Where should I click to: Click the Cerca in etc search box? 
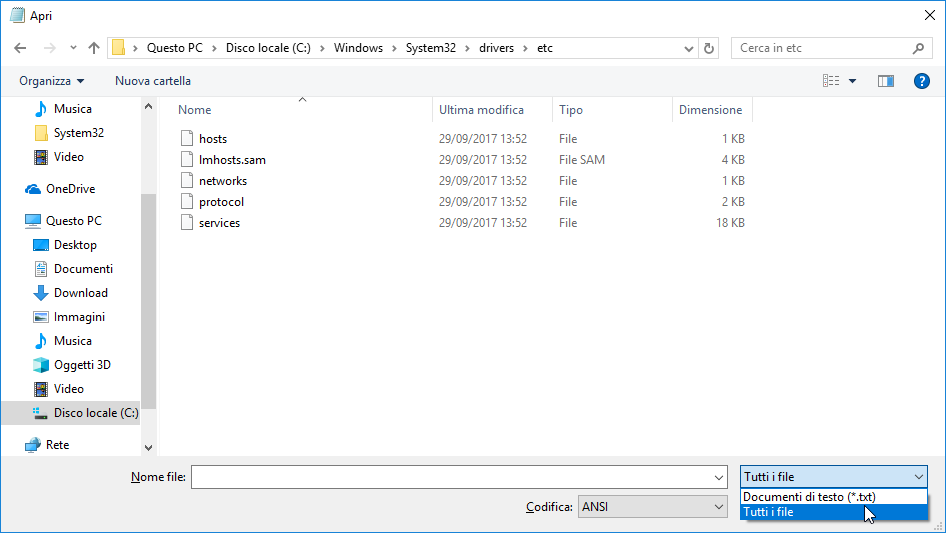[x=820, y=48]
